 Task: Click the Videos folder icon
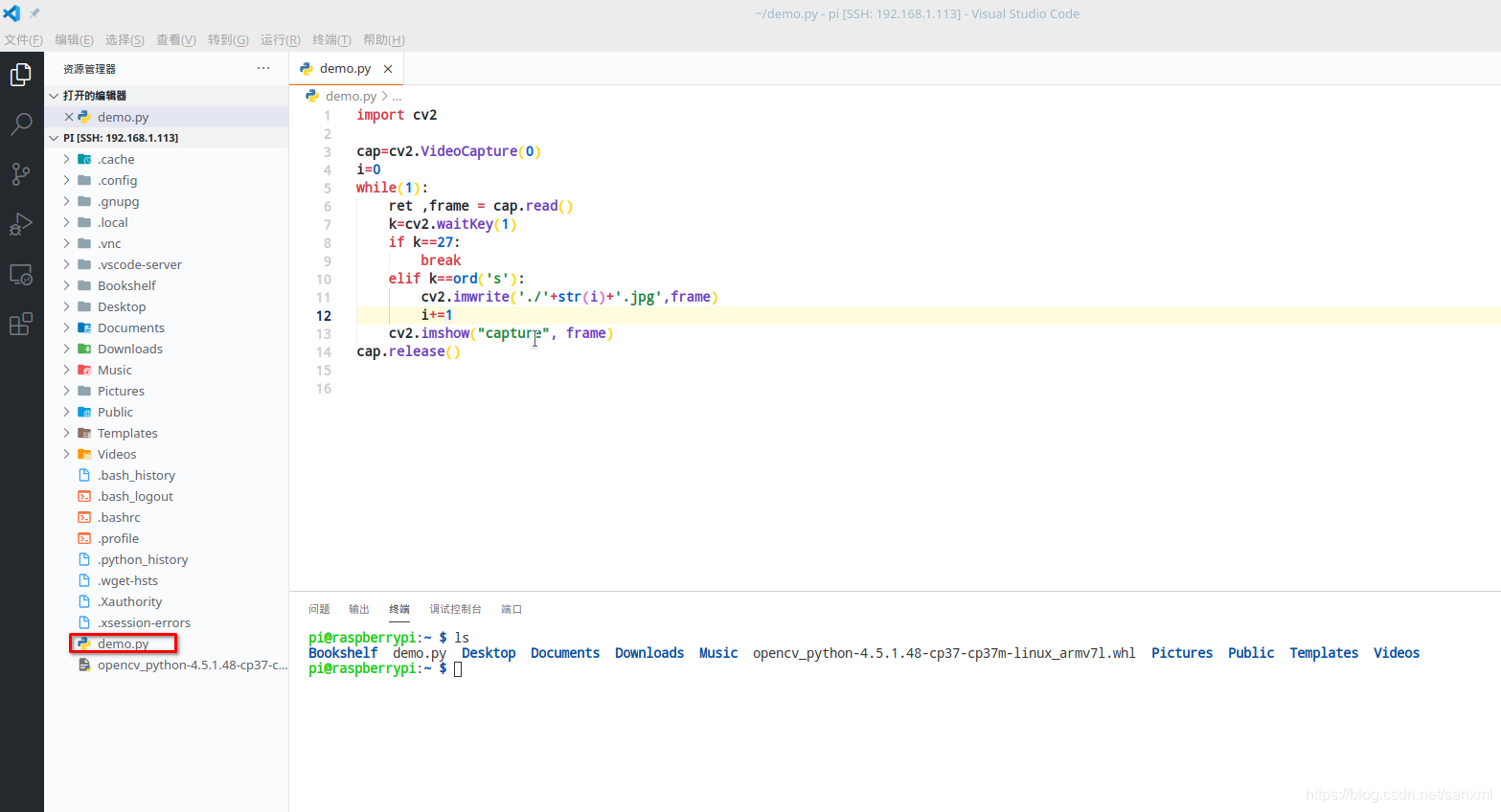pyautogui.click(x=84, y=454)
